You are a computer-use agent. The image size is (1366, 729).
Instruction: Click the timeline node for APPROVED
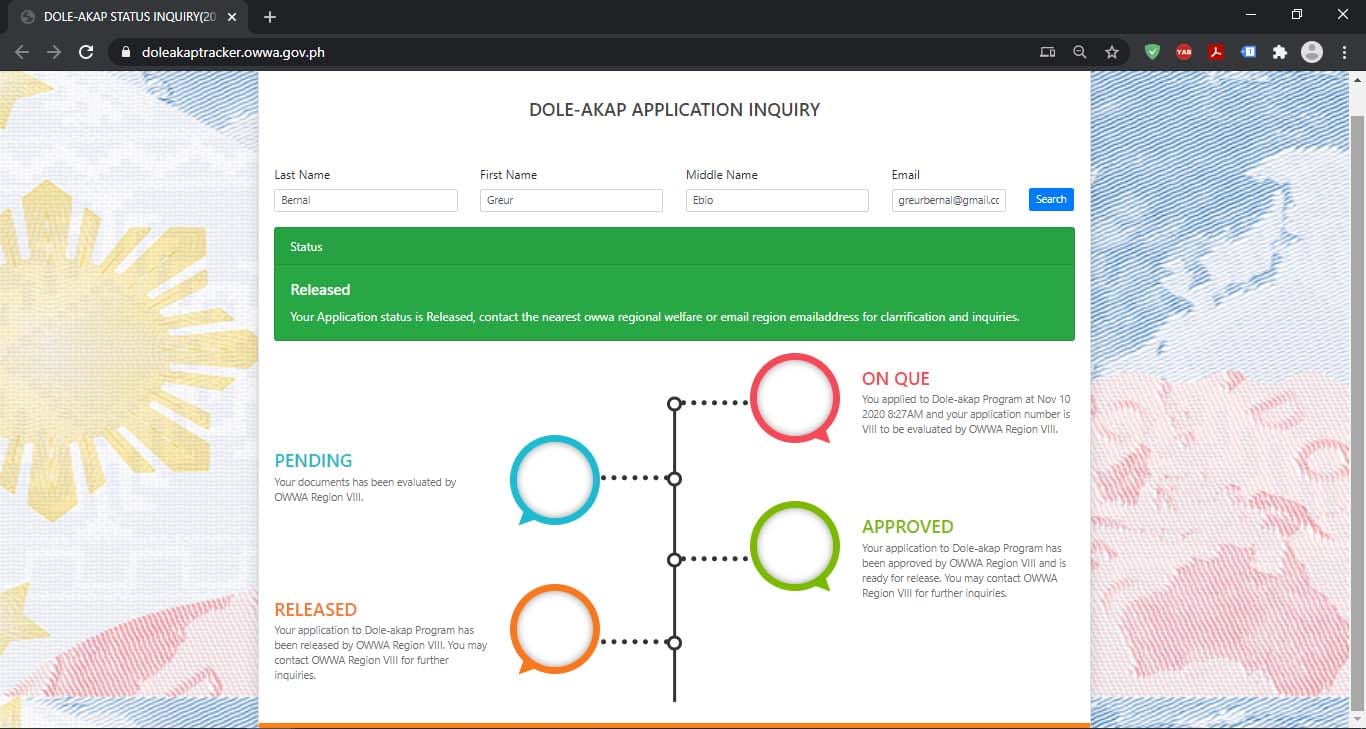point(674,559)
